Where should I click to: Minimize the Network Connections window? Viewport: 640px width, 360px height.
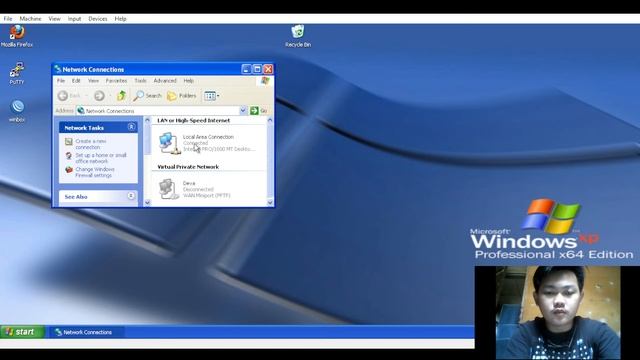tap(246, 69)
